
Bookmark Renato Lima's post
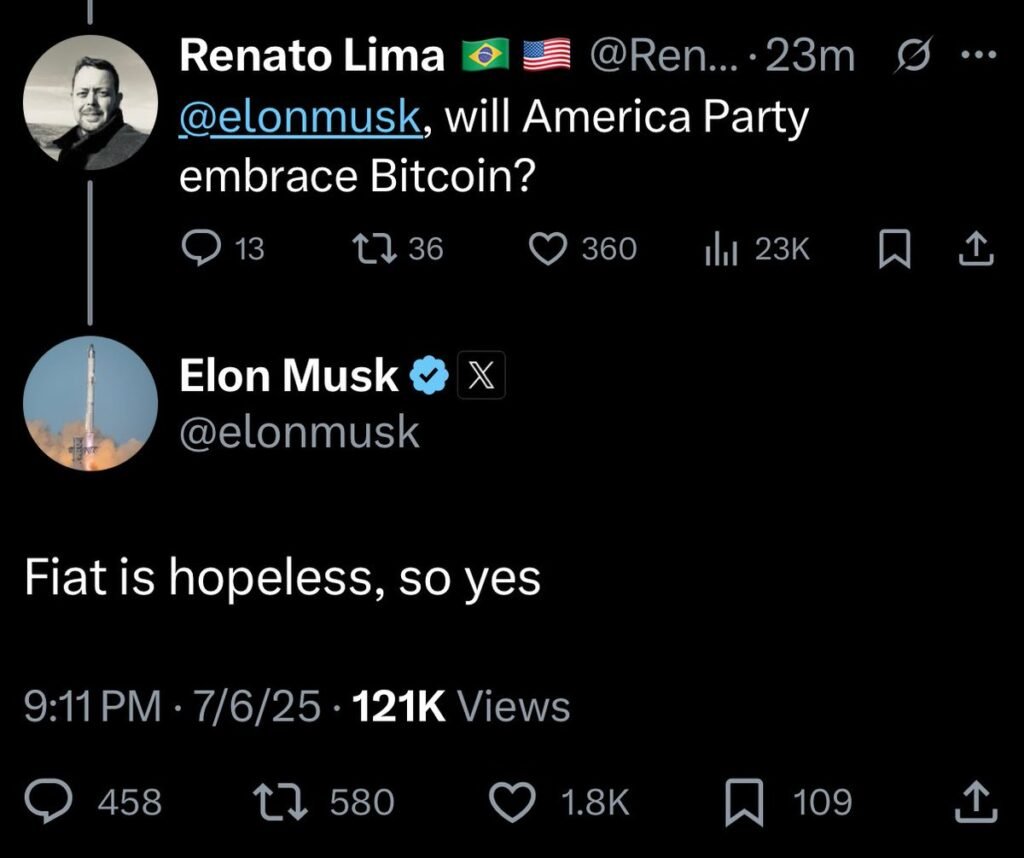coord(894,249)
